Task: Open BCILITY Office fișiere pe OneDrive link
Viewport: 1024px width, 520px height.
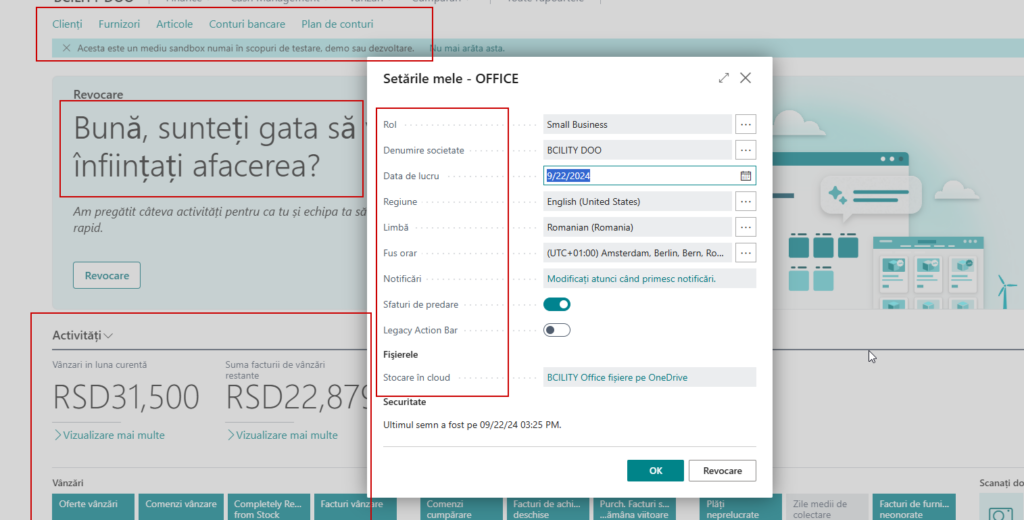Action: click(x=617, y=378)
